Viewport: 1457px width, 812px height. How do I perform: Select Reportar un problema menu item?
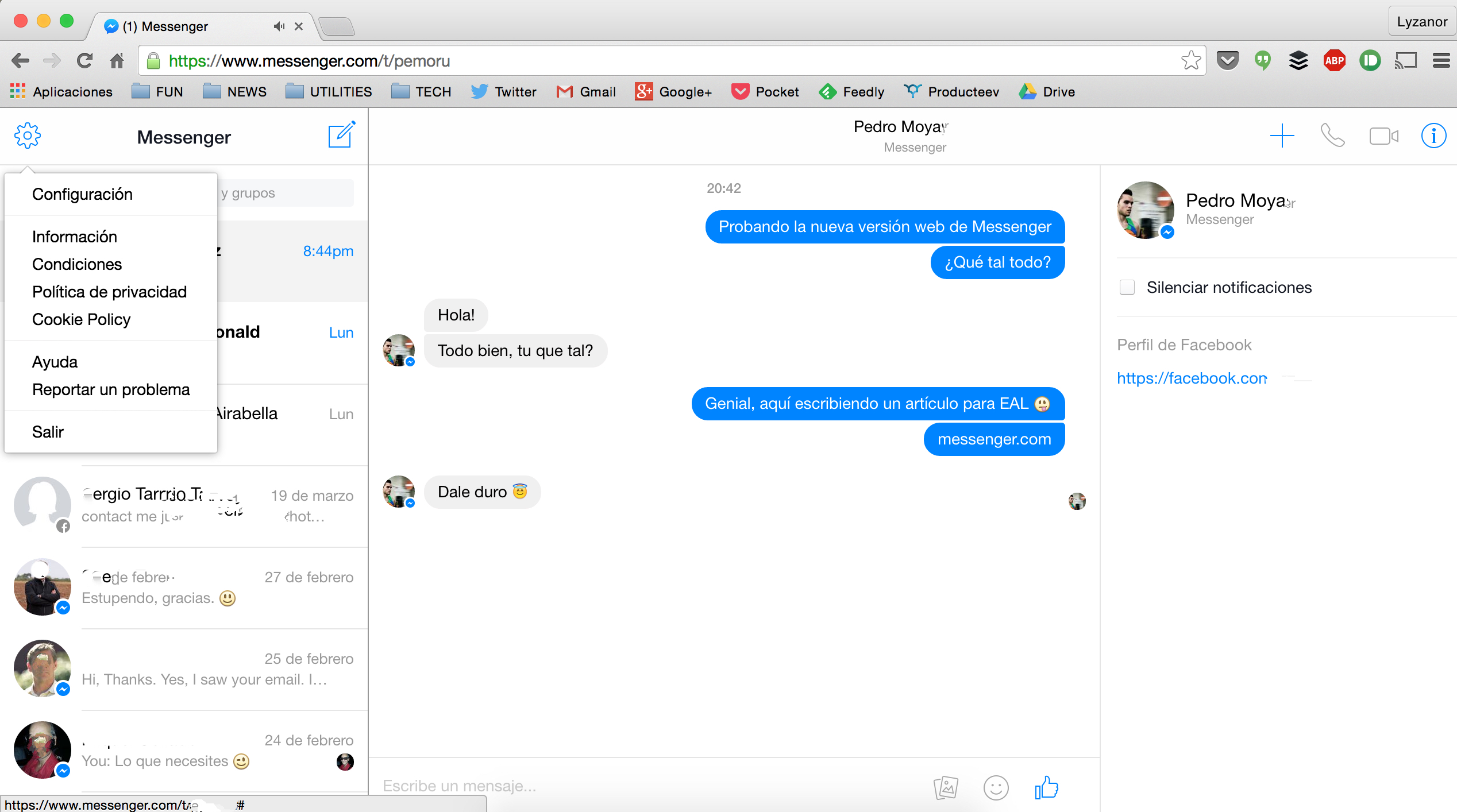[109, 389]
